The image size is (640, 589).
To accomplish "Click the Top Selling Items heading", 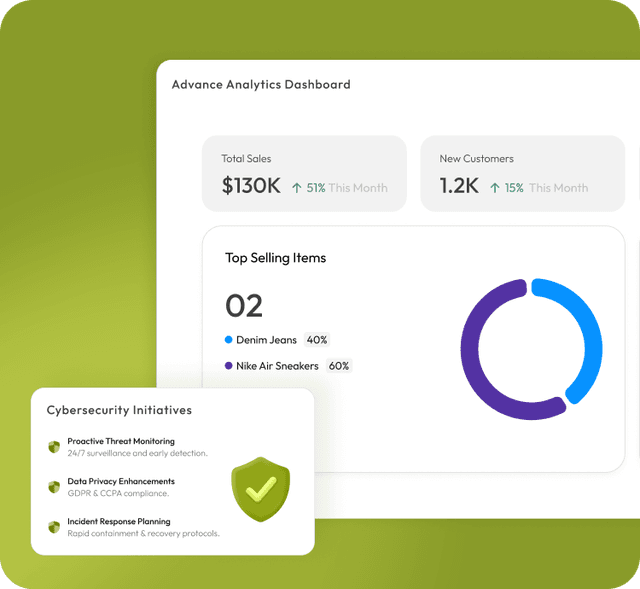I will click(276, 258).
